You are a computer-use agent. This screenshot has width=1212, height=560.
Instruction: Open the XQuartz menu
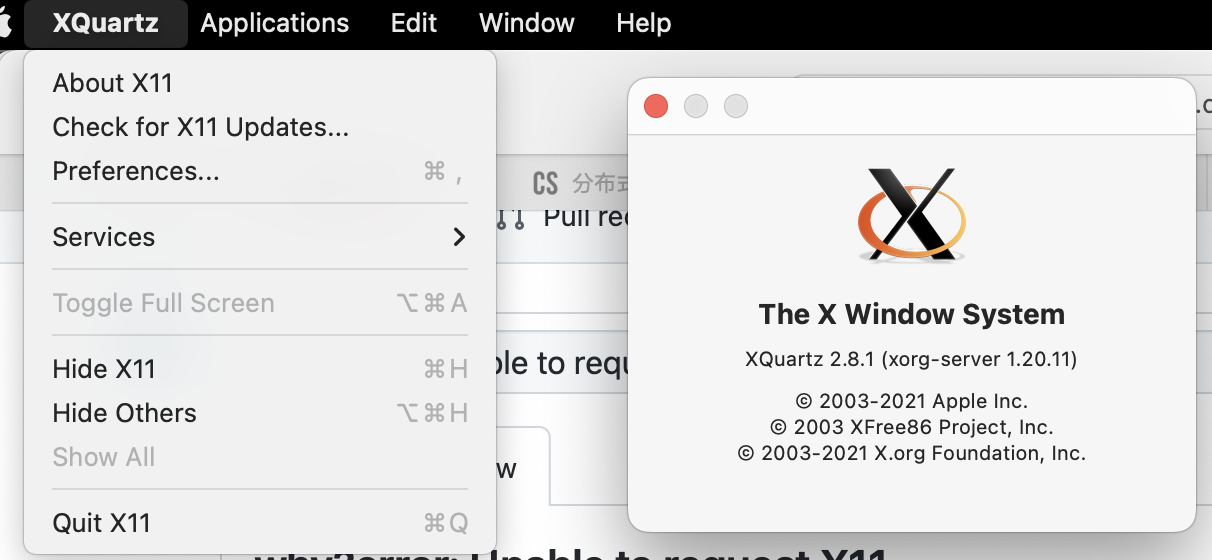click(105, 23)
